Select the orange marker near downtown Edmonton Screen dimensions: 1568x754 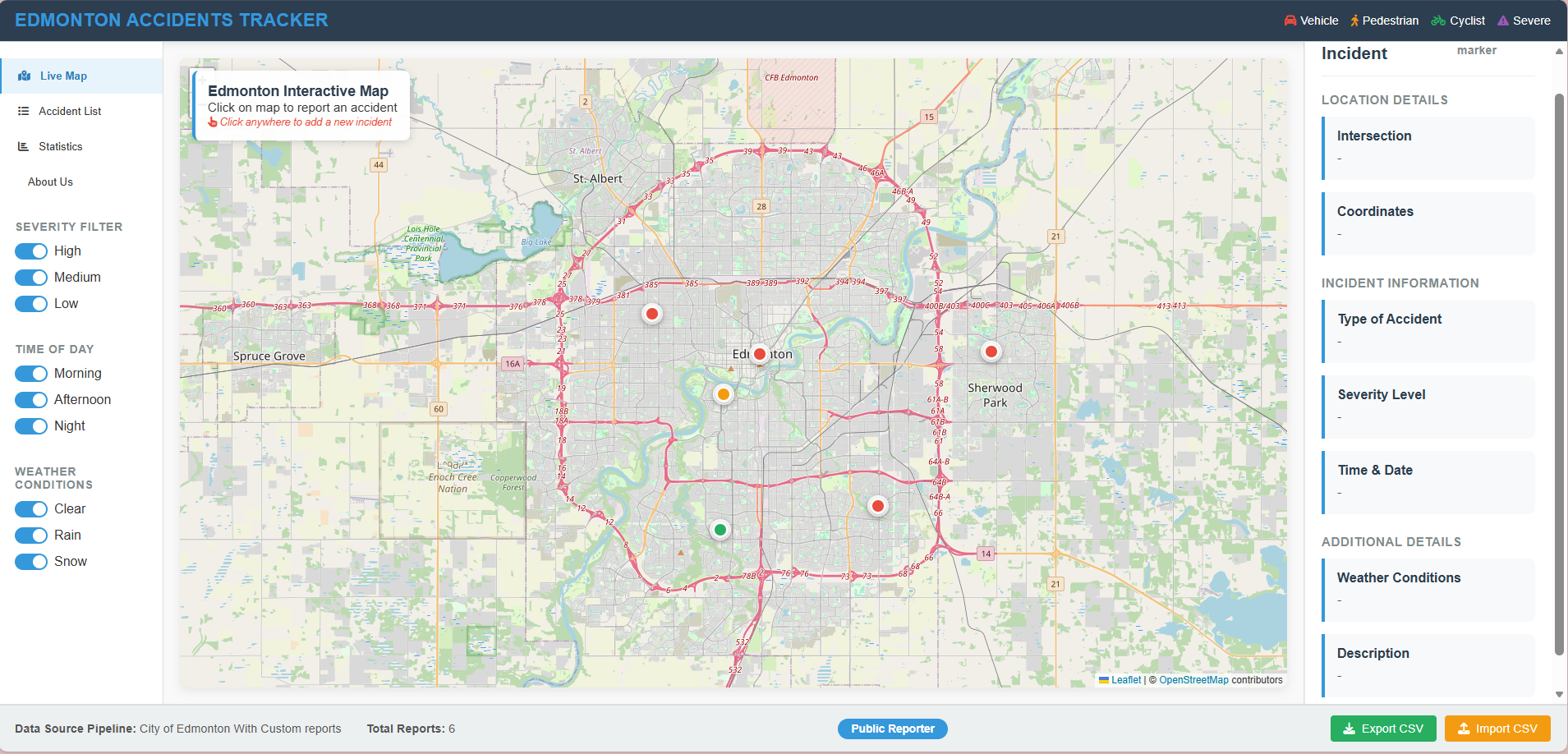724,394
